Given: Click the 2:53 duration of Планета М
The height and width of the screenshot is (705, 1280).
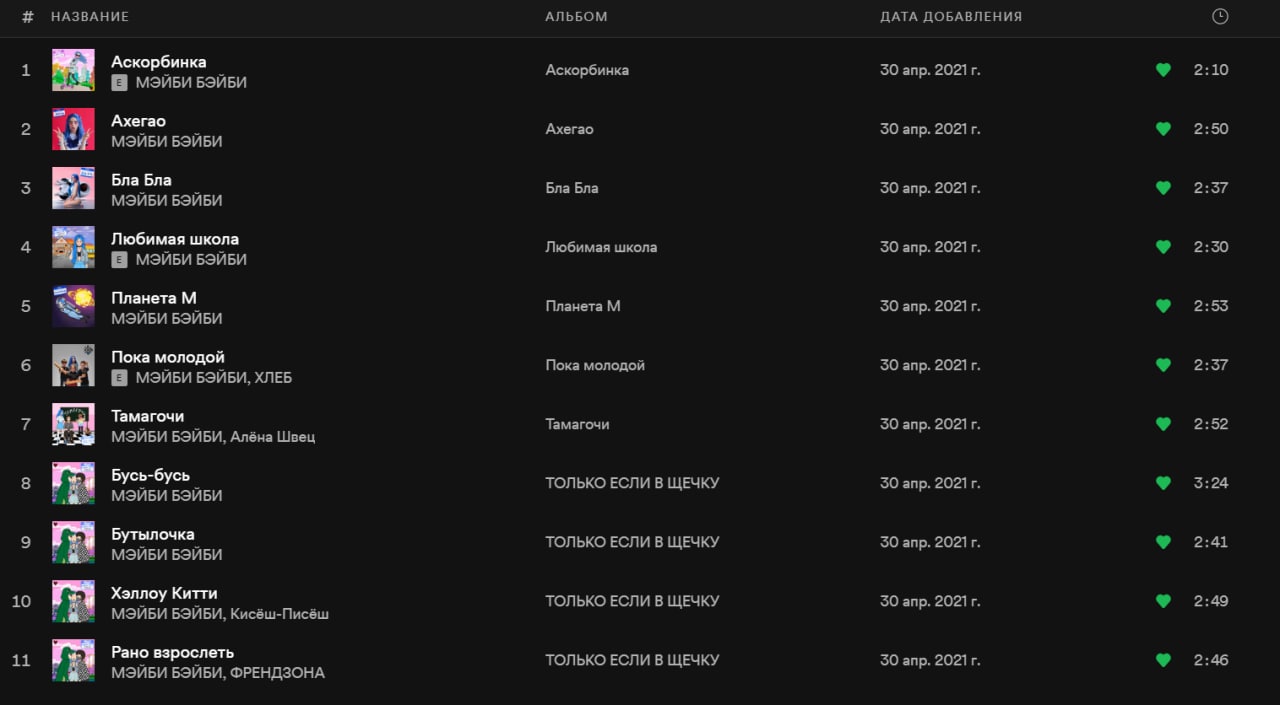Looking at the screenshot, I should [x=1211, y=306].
